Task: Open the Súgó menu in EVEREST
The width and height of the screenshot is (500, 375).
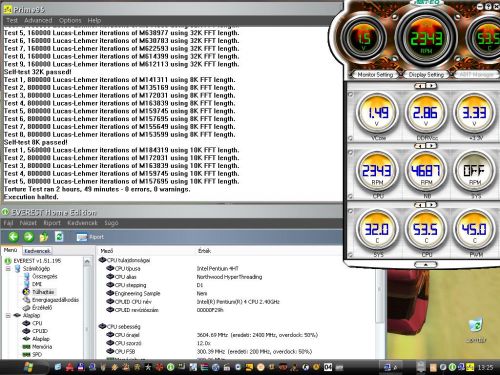Action: coord(111,223)
